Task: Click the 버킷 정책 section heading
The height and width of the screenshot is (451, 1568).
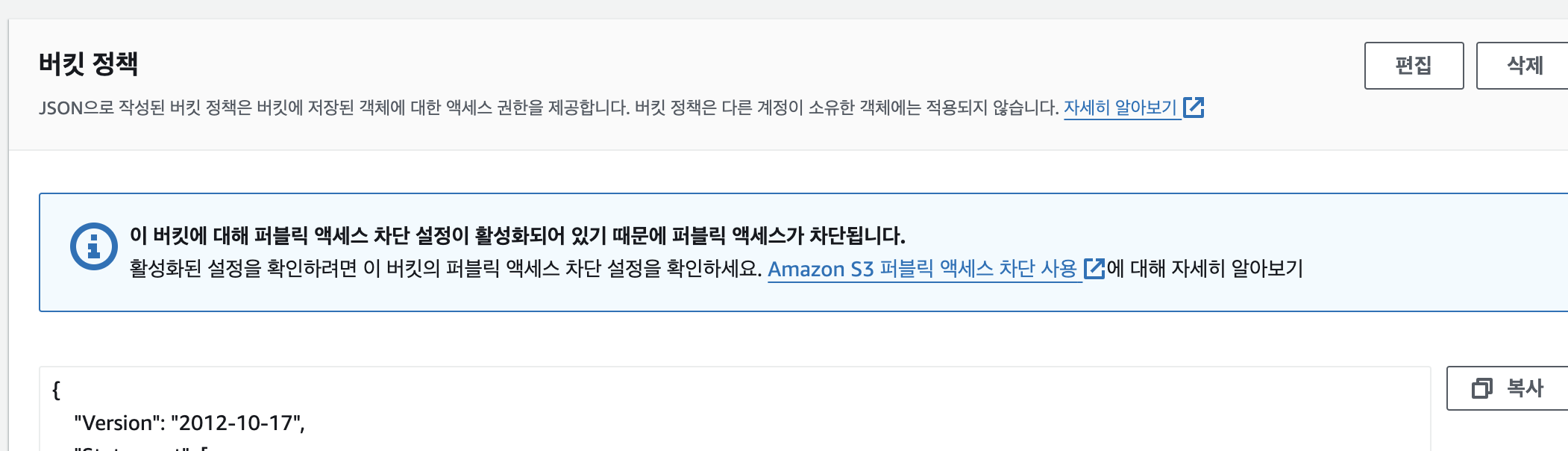Action: 88,63
